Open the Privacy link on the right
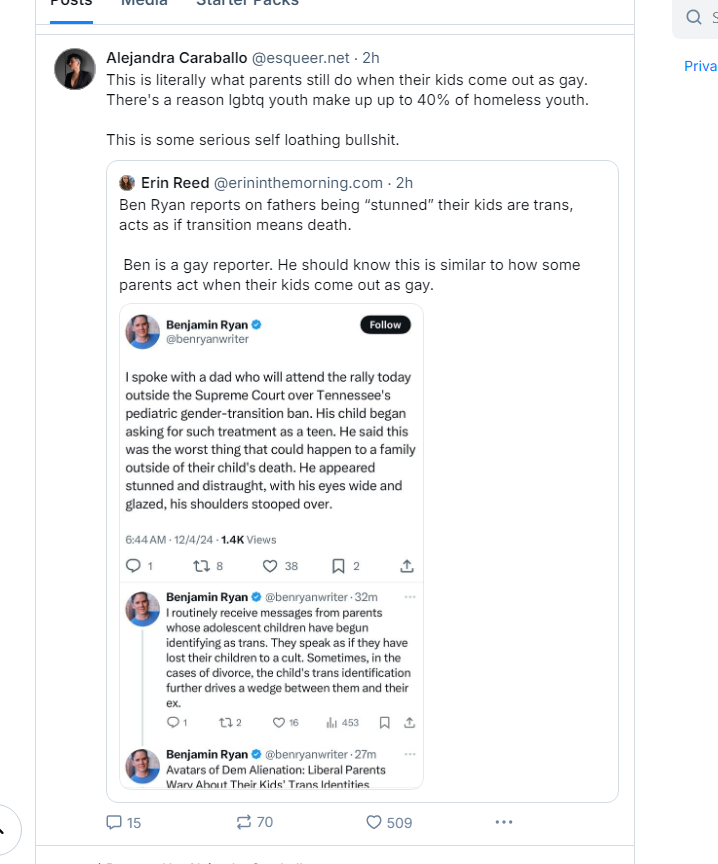Viewport: 718px width, 864px height. point(700,66)
